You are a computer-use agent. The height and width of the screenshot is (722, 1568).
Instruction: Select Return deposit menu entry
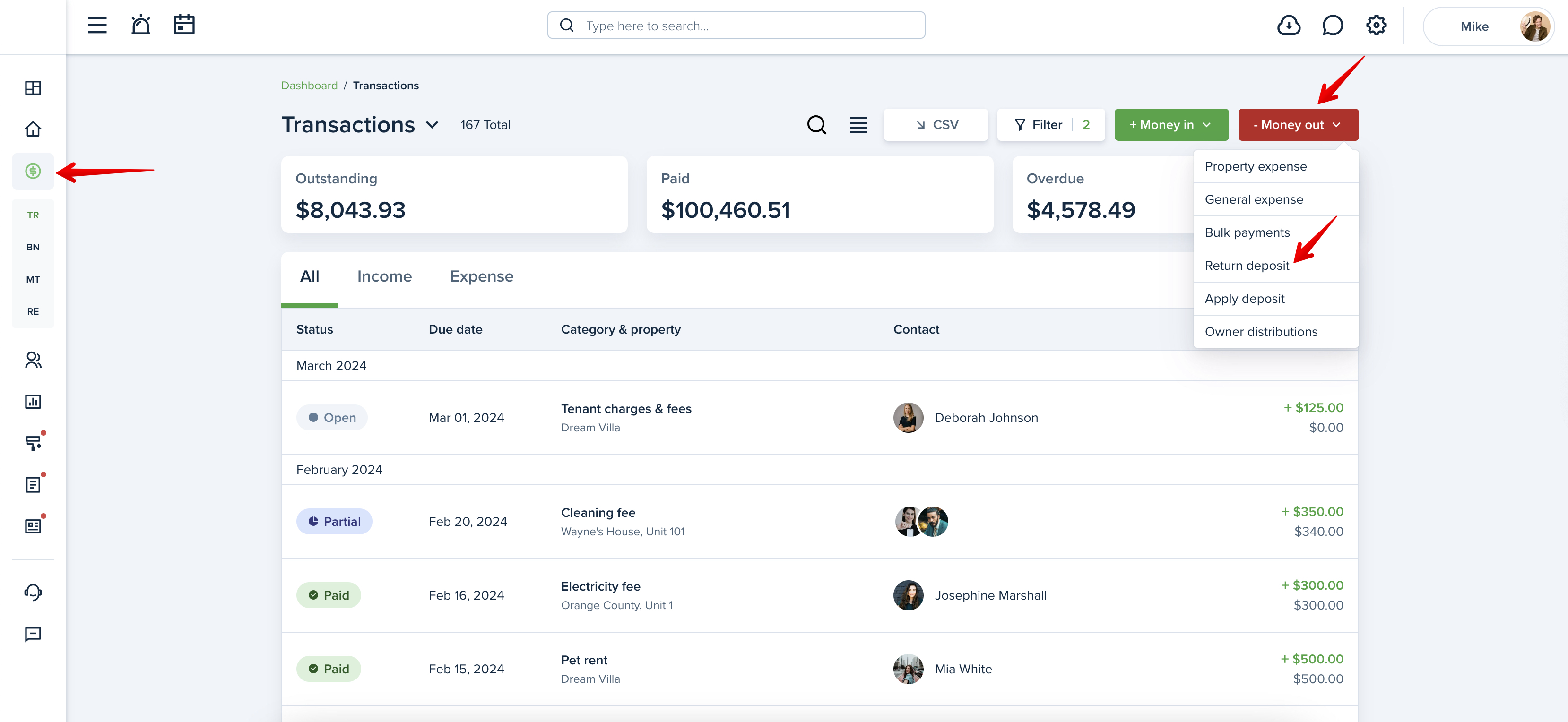[1276, 266]
